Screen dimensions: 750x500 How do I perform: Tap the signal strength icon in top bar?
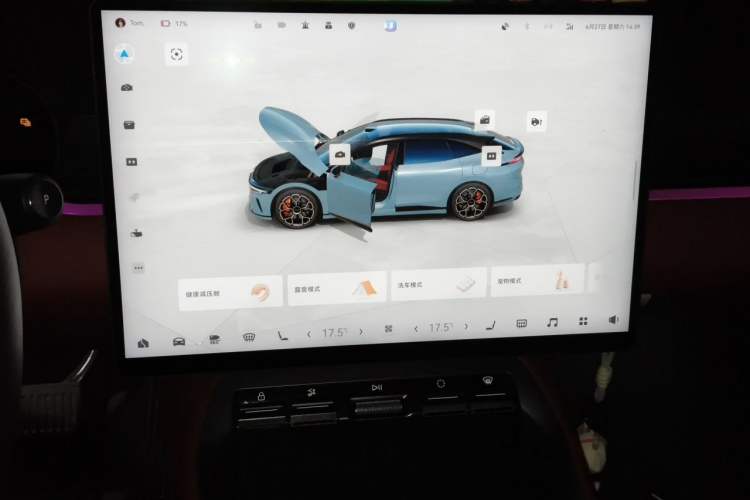[569, 27]
